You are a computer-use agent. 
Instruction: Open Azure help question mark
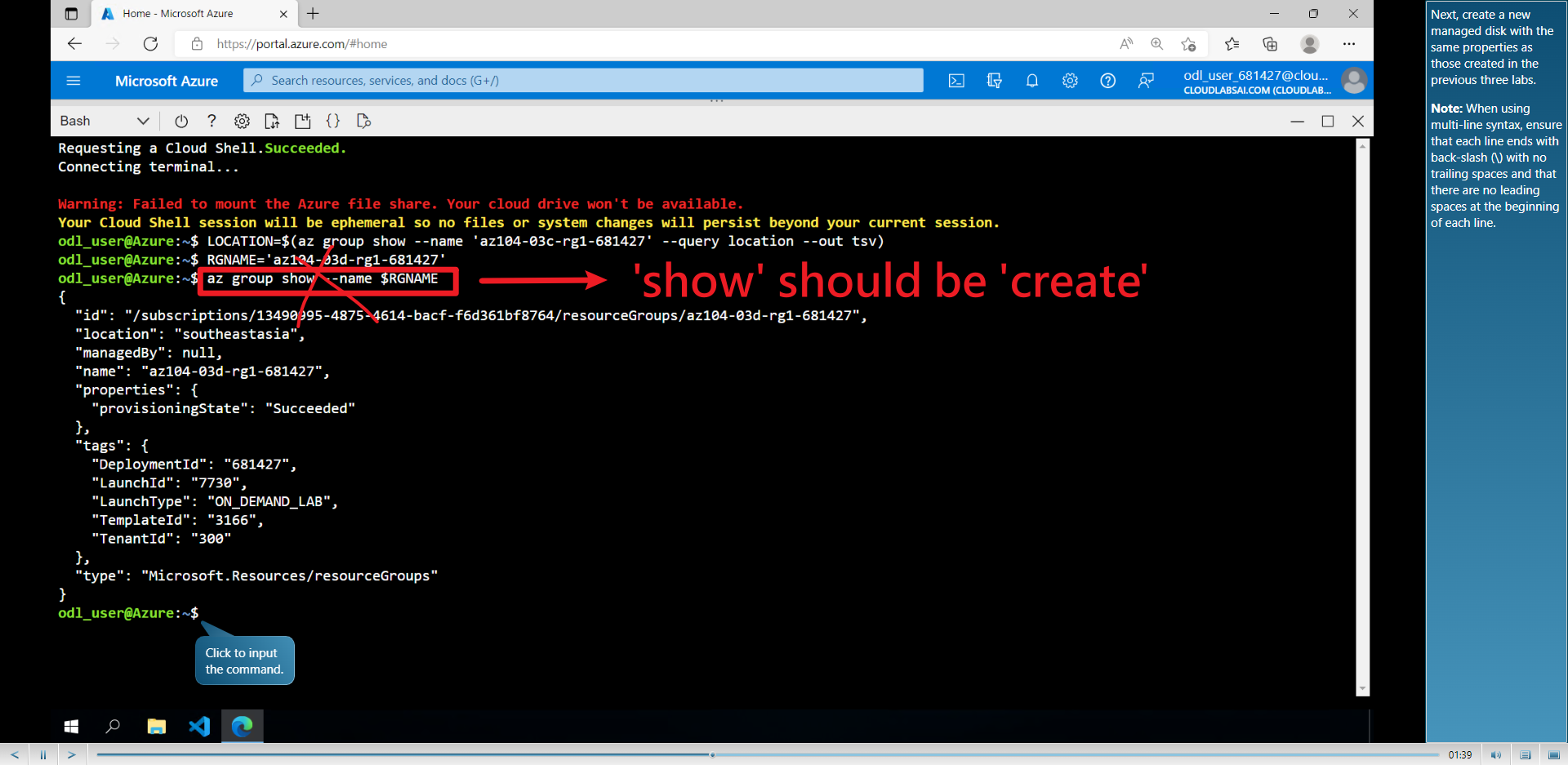click(x=1108, y=80)
